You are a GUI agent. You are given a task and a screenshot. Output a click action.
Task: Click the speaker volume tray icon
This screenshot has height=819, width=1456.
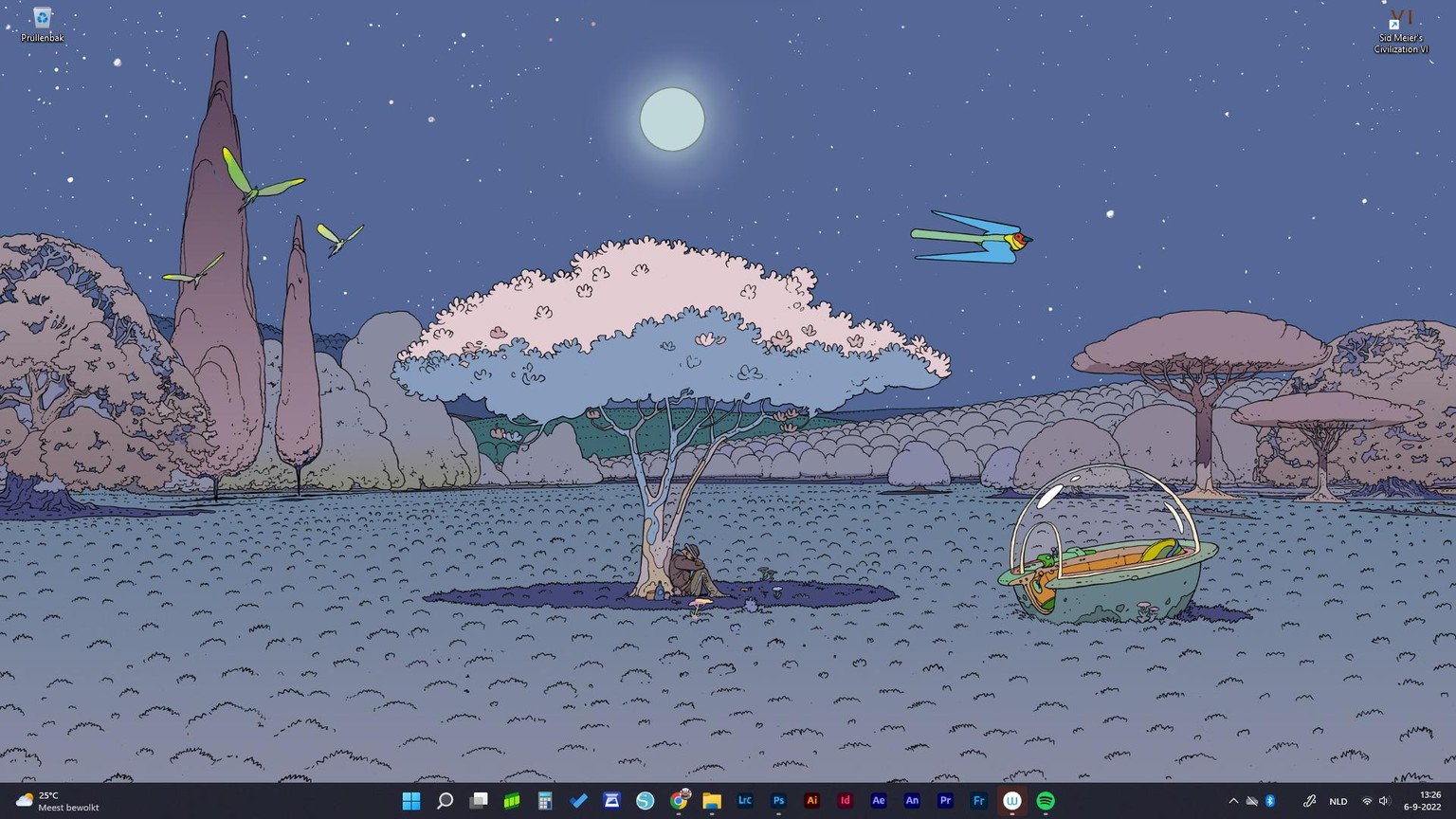(1384, 801)
